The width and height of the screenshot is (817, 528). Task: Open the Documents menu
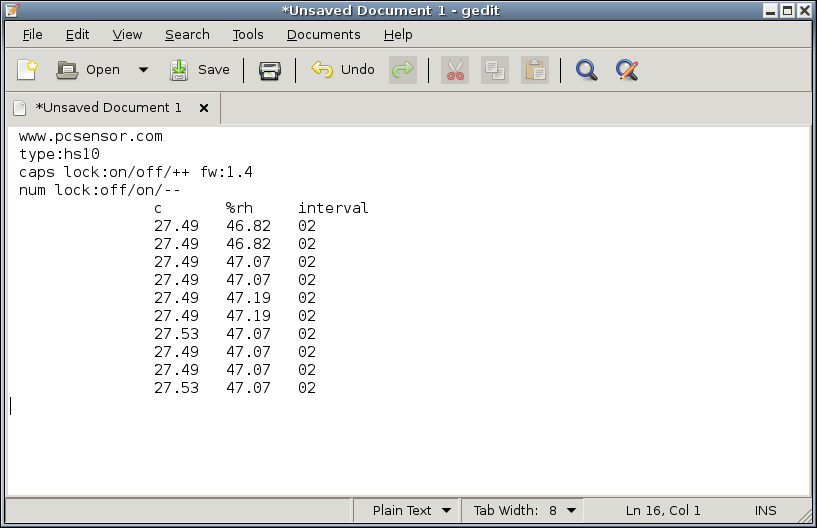pos(323,34)
